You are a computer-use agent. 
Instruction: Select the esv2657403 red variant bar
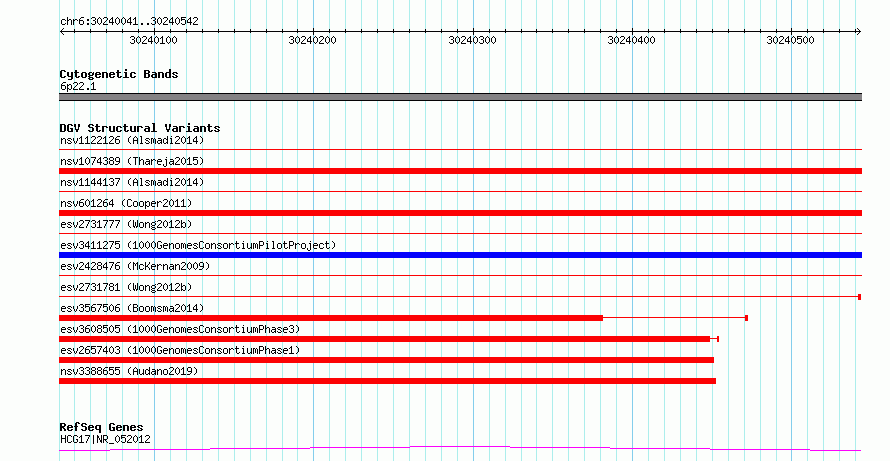click(386, 360)
